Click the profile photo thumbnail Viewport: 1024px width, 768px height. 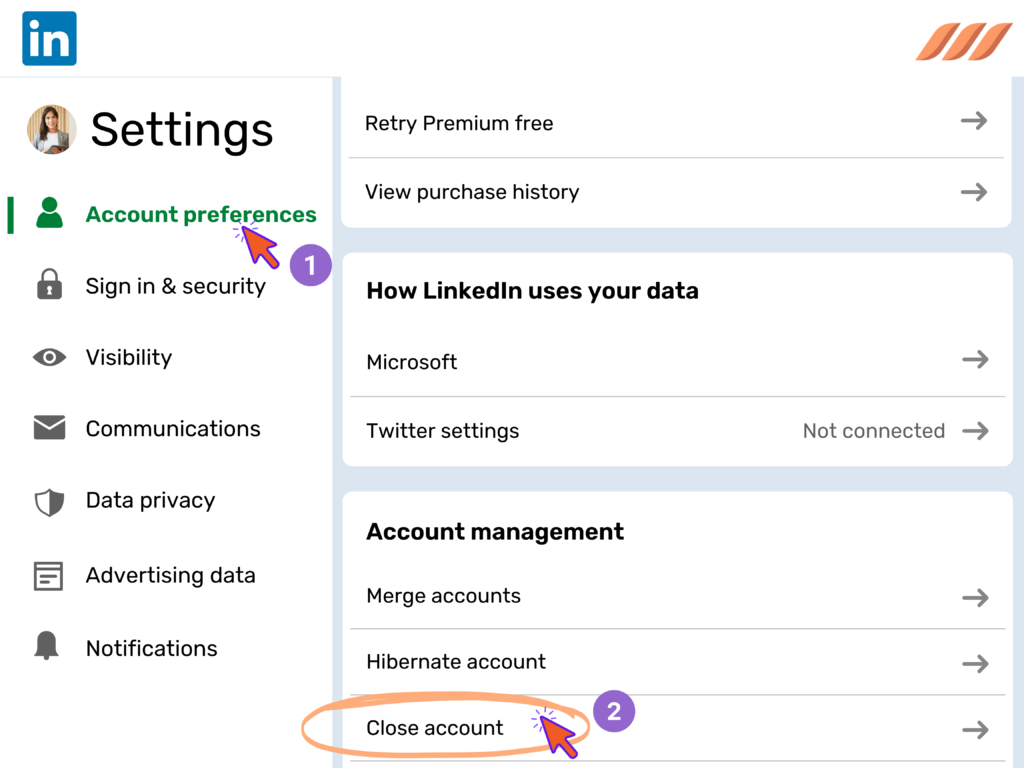pos(51,130)
